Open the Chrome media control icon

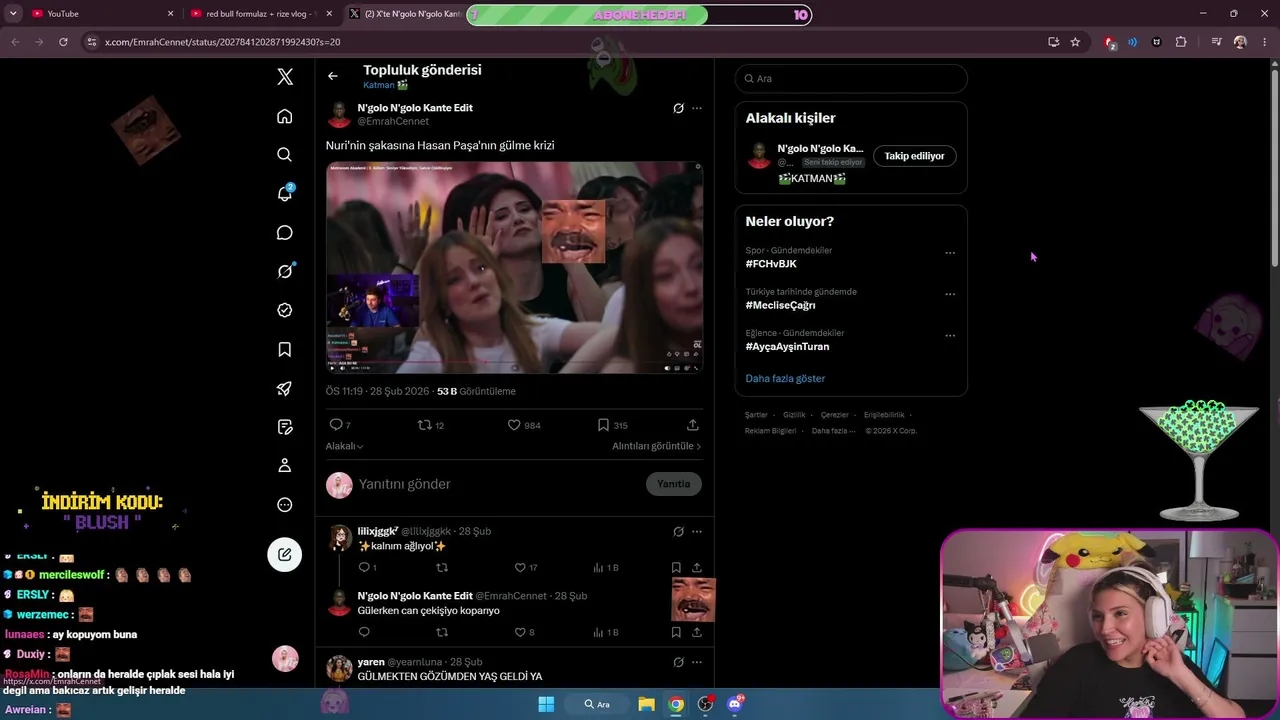[x=1216, y=42]
